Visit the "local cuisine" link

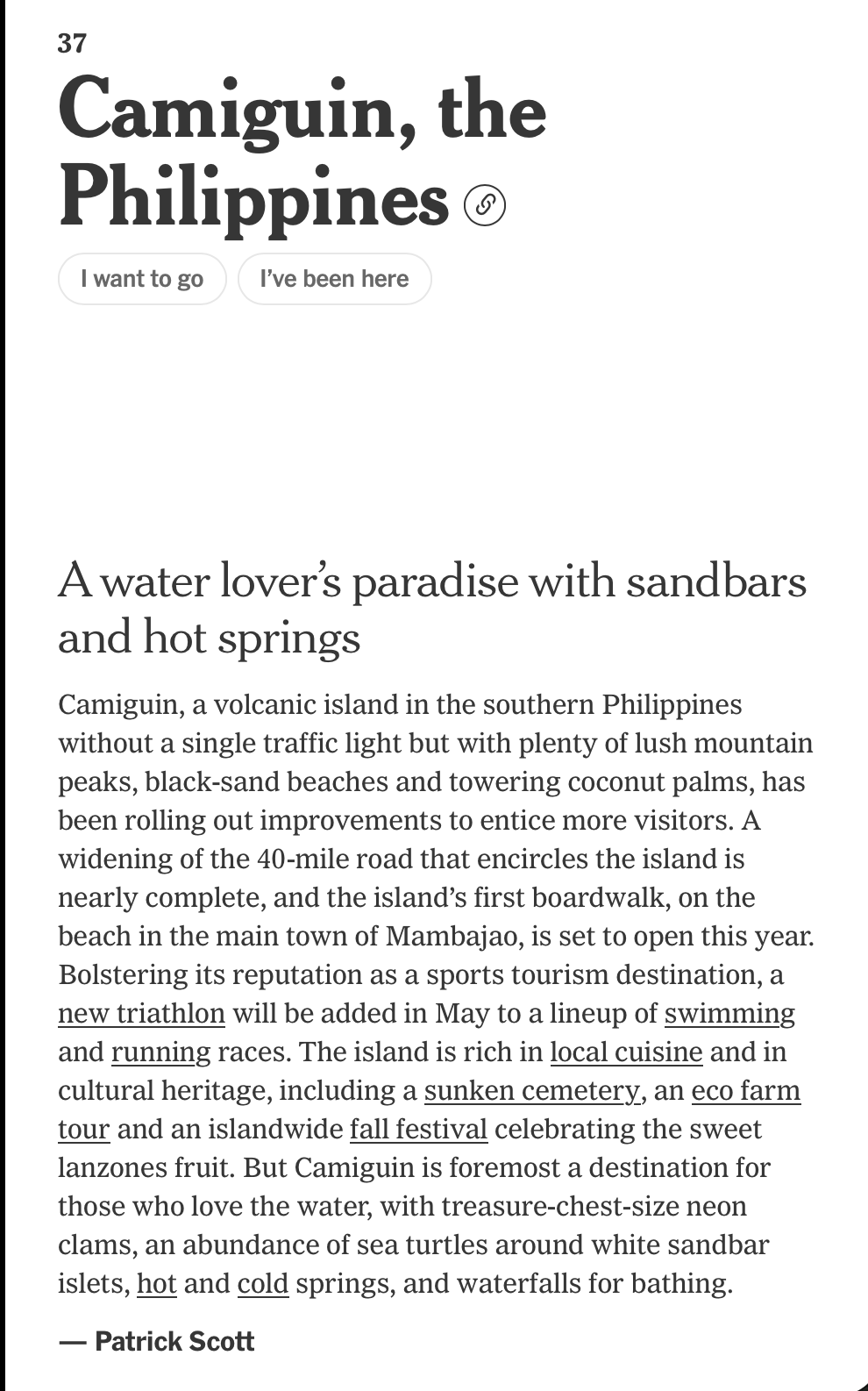[x=626, y=1052]
